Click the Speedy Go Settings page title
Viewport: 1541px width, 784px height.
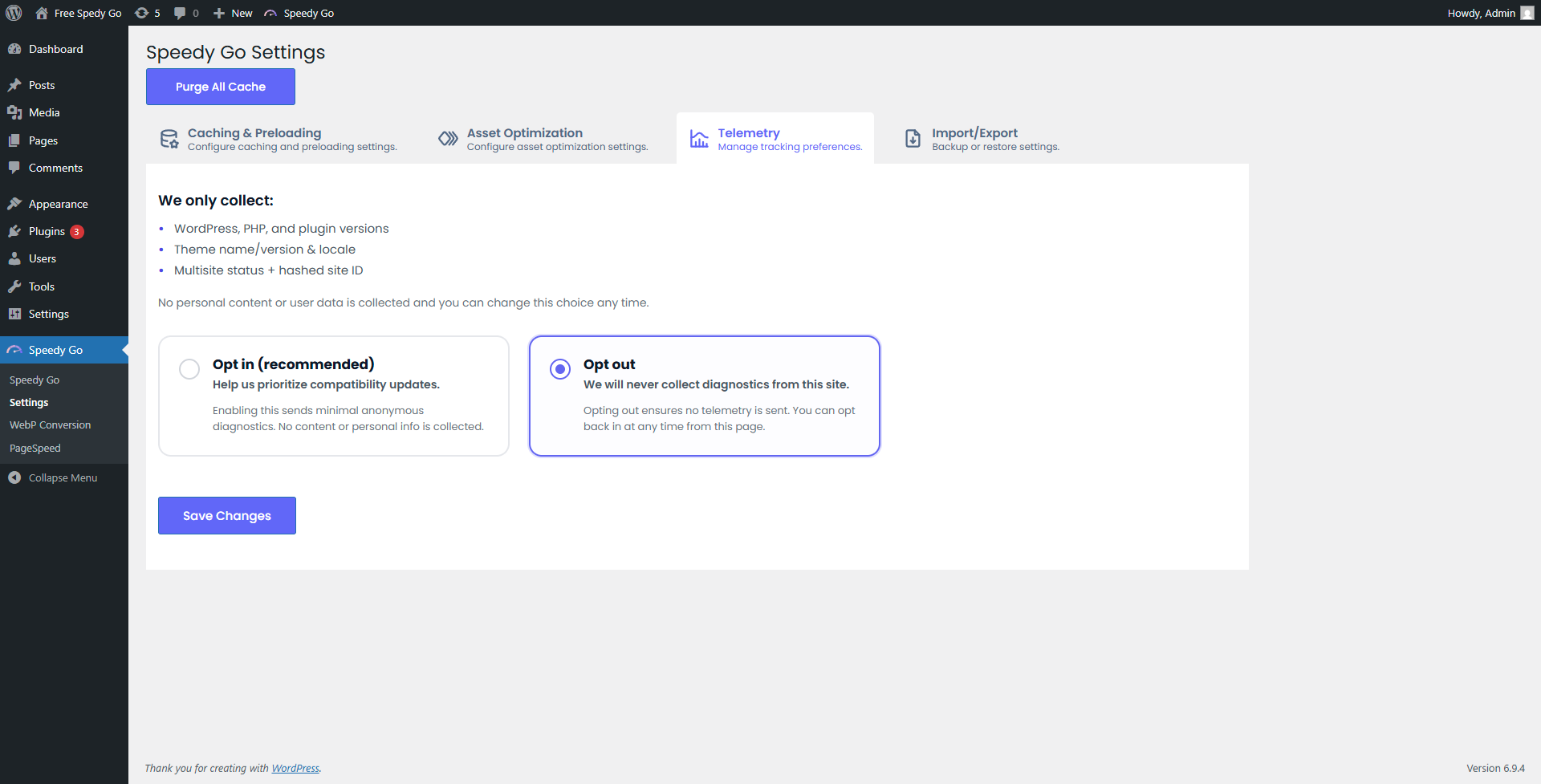click(236, 52)
